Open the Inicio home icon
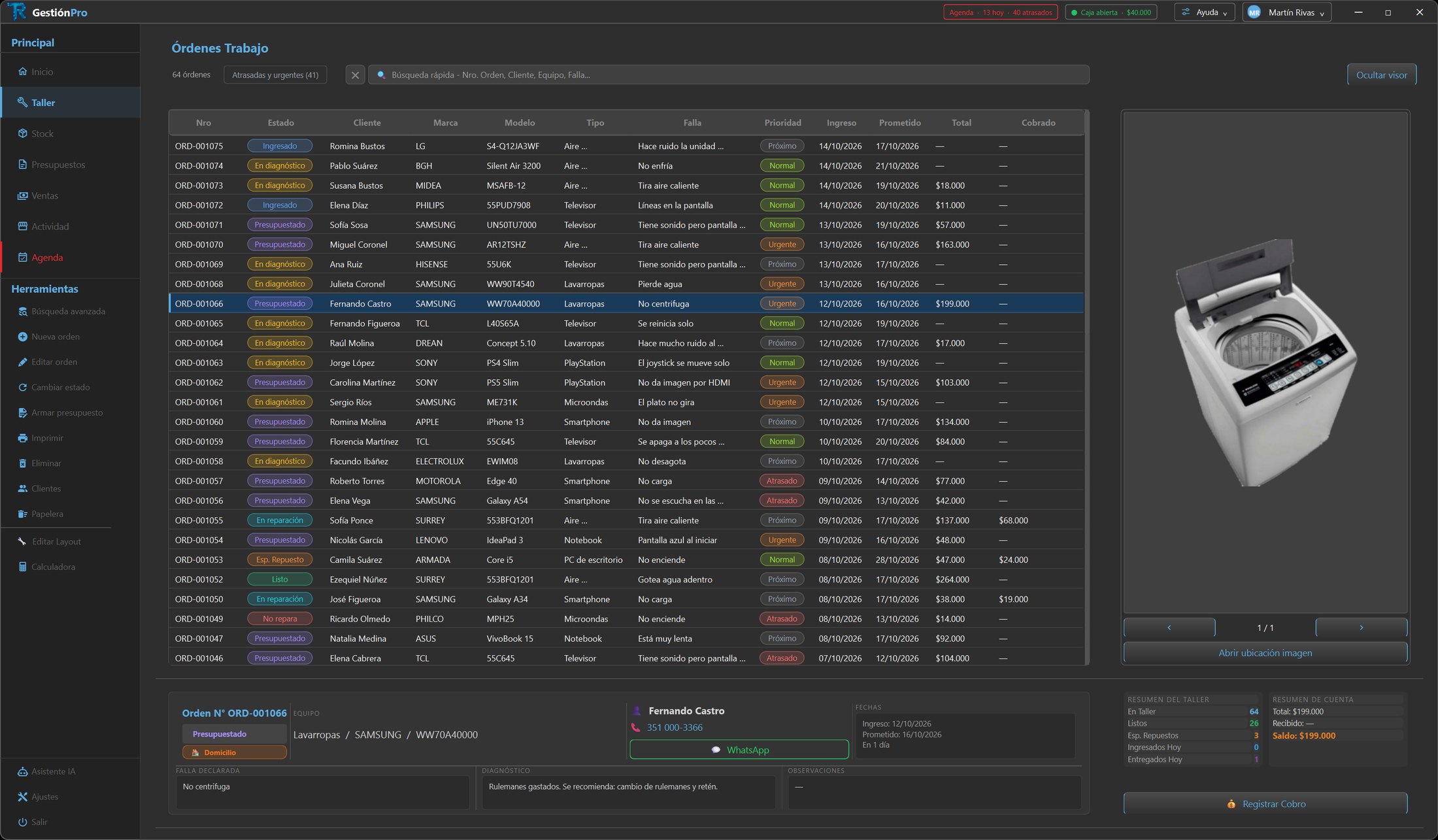Screen dimensions: 1438x840 (x=22, y=71)
